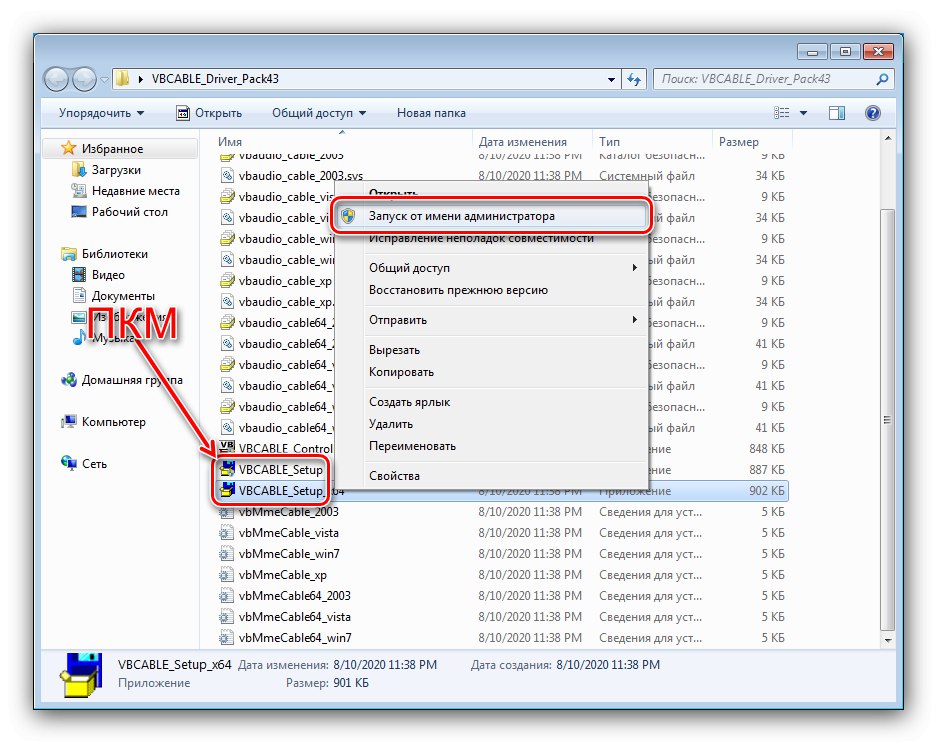Choose Запуск от имени администратора in context menu
The image size is (937, 743).
tap(491, 216)
